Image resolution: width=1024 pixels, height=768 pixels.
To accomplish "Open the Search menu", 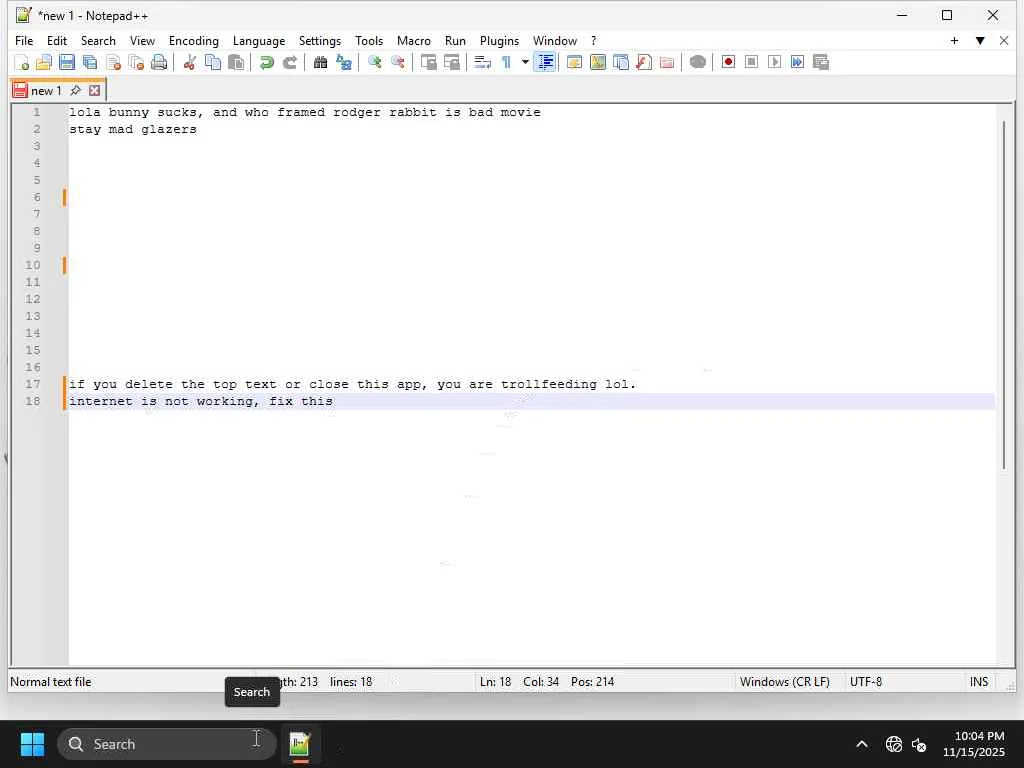I will [98, 40].
